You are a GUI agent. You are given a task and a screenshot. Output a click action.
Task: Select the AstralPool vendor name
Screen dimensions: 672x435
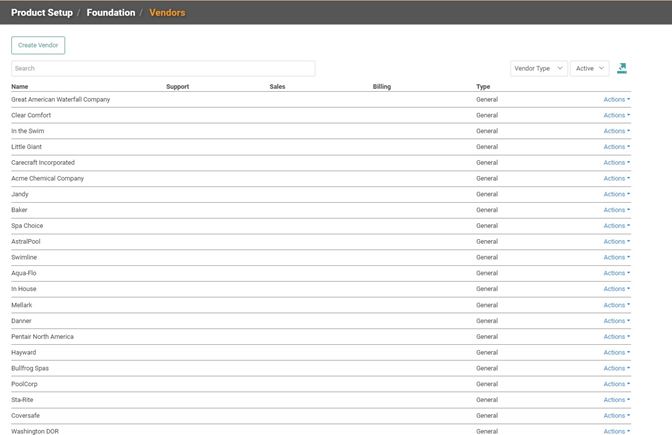(26, 242)
